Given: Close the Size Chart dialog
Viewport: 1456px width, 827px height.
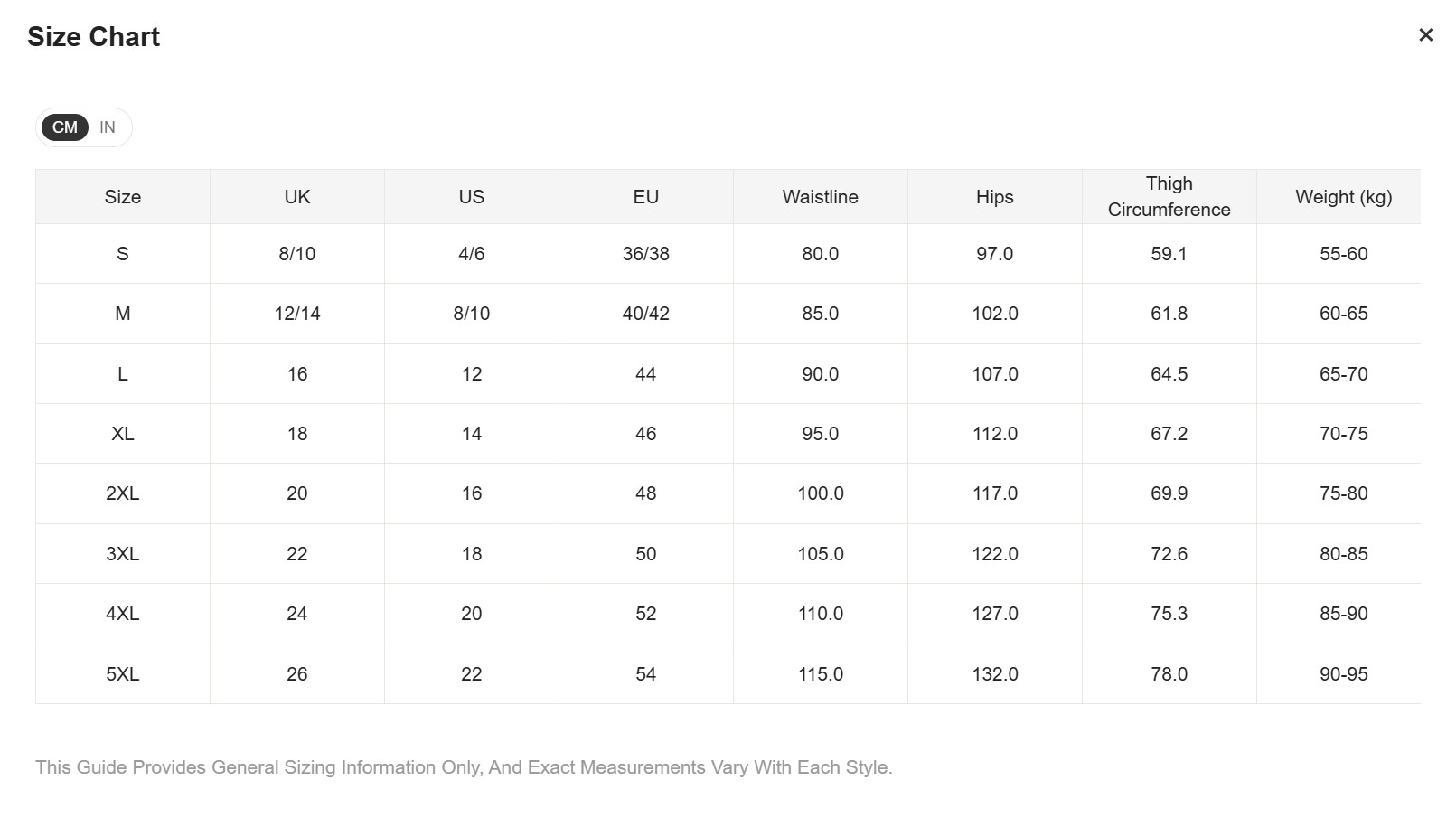Looking at the screenshot, I should (1425, 35).
